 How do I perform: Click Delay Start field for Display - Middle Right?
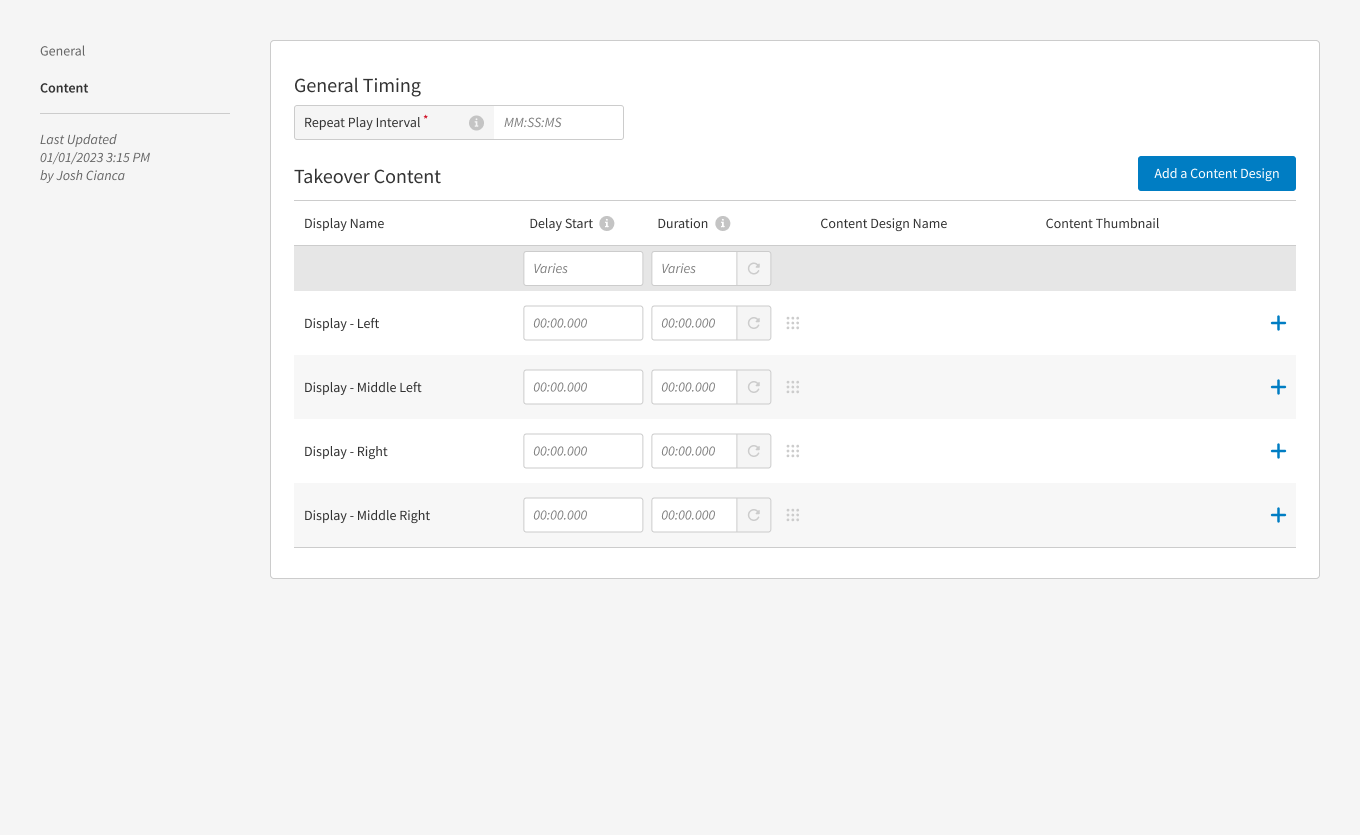[583, 515]
